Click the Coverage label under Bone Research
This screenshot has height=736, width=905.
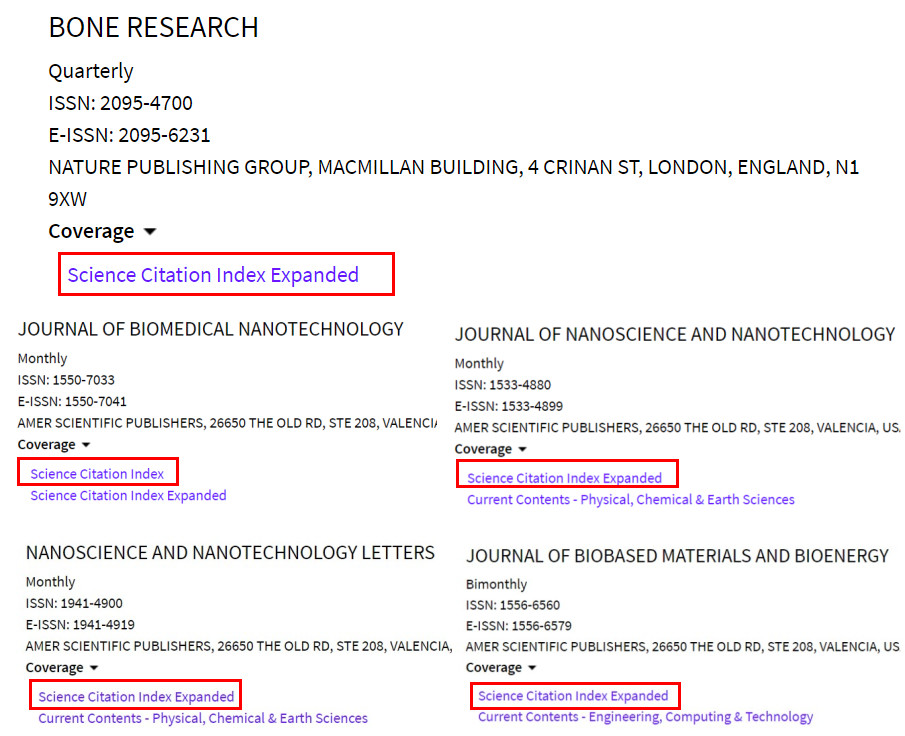coord(91,231)
